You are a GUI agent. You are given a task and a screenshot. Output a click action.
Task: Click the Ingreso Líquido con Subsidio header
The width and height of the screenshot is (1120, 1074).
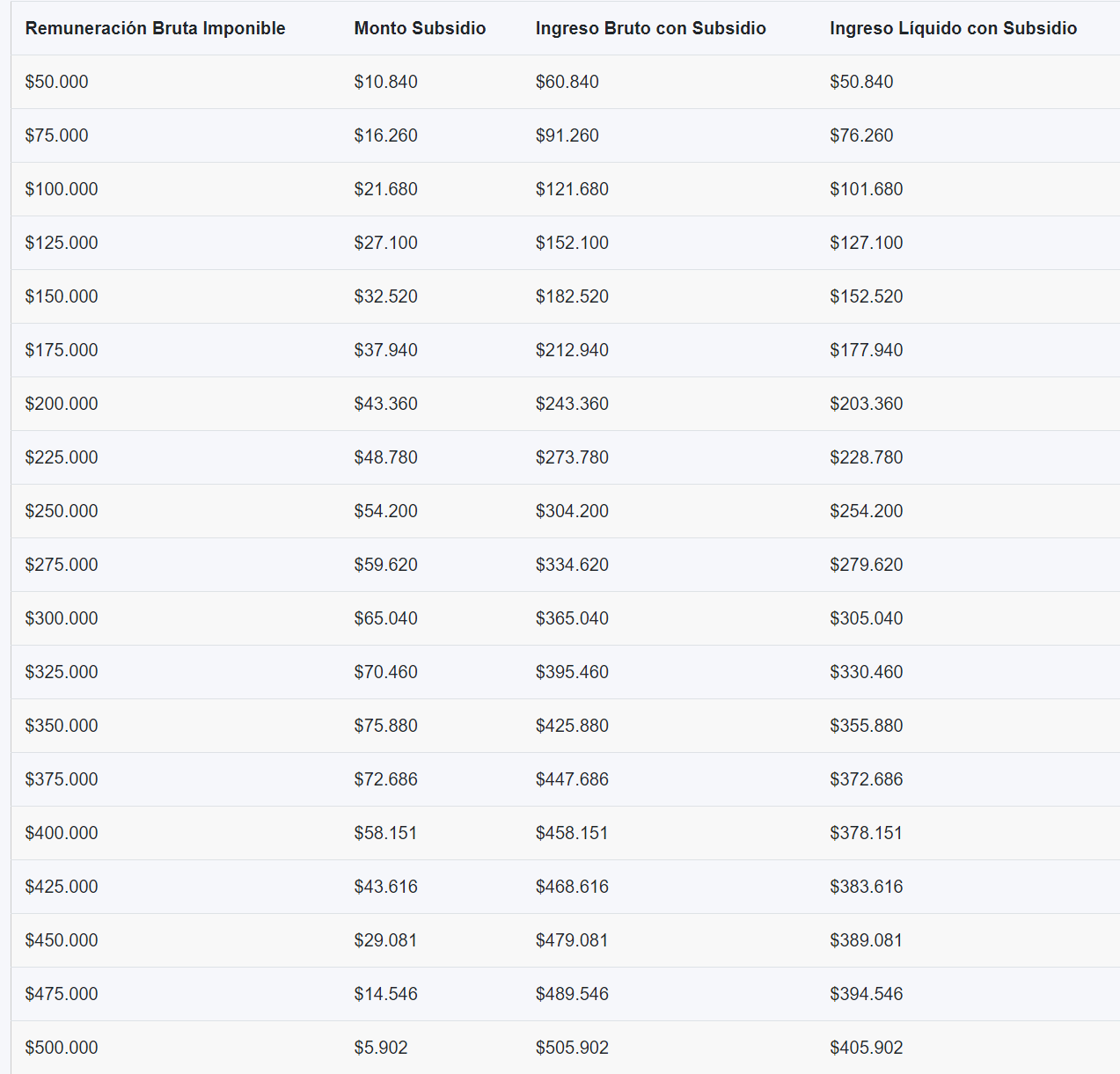click(x=953, y=28)
